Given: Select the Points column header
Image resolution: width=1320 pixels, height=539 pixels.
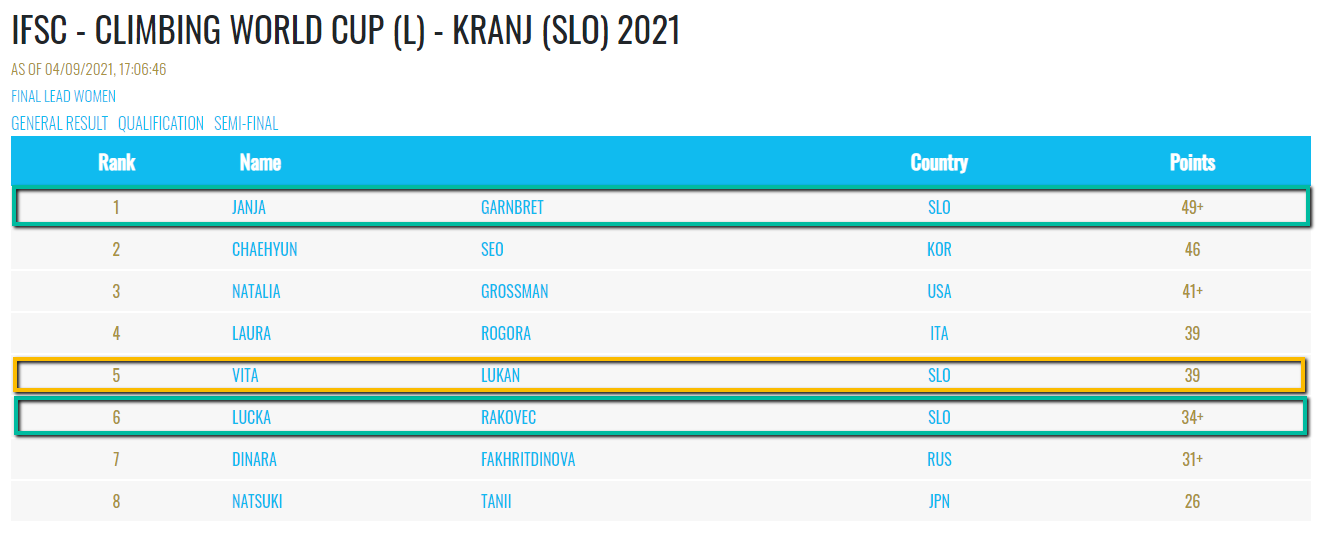Looking at the screenshot, I should 1192,162.
